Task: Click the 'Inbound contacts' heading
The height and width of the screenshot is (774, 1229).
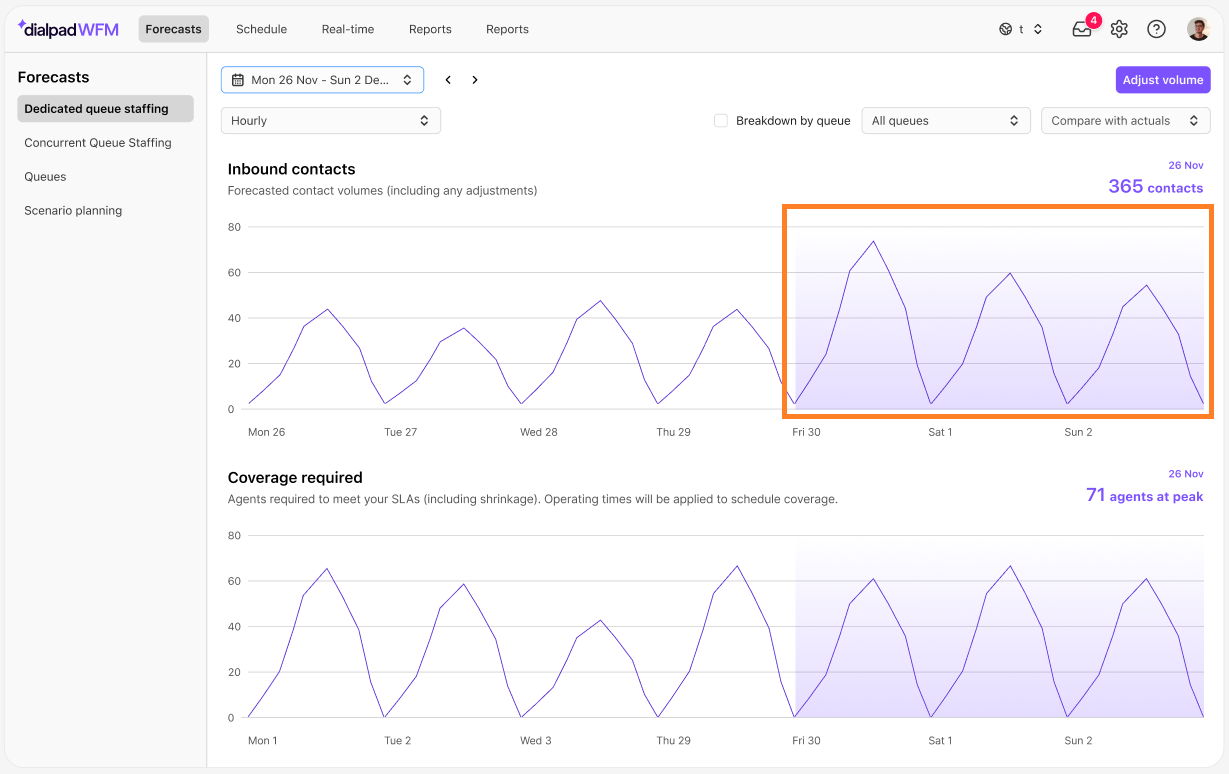Action: (x=291, y=169)
